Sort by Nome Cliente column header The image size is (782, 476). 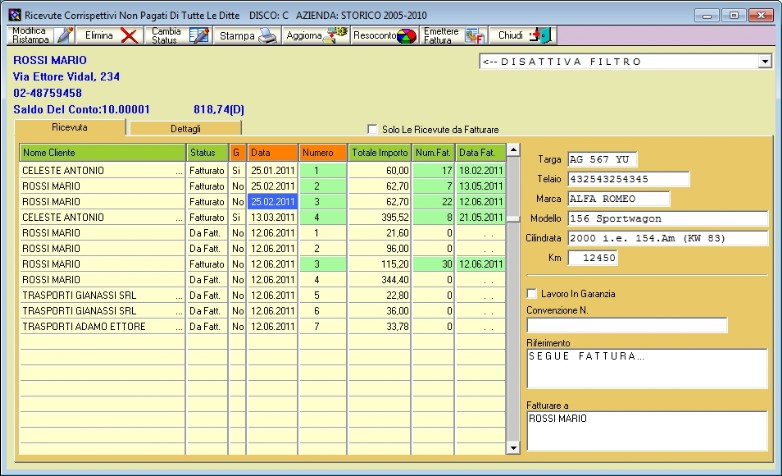click(x=102, y=153)
